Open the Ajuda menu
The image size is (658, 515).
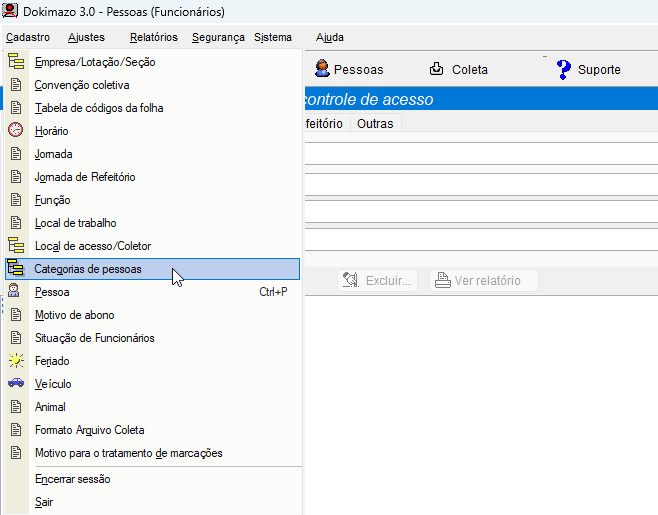[329, 37]
